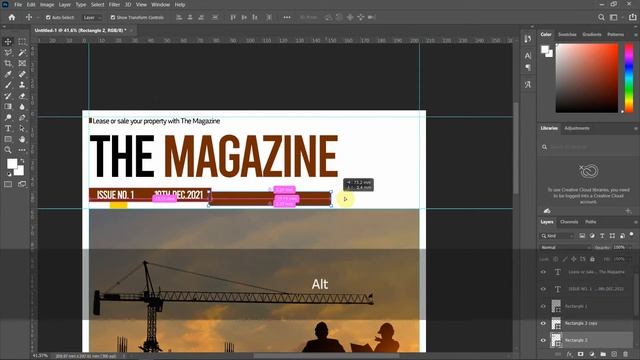Open the Layers panel flyout menu
This screenshot has width=640, height=360.
[636, 222]
